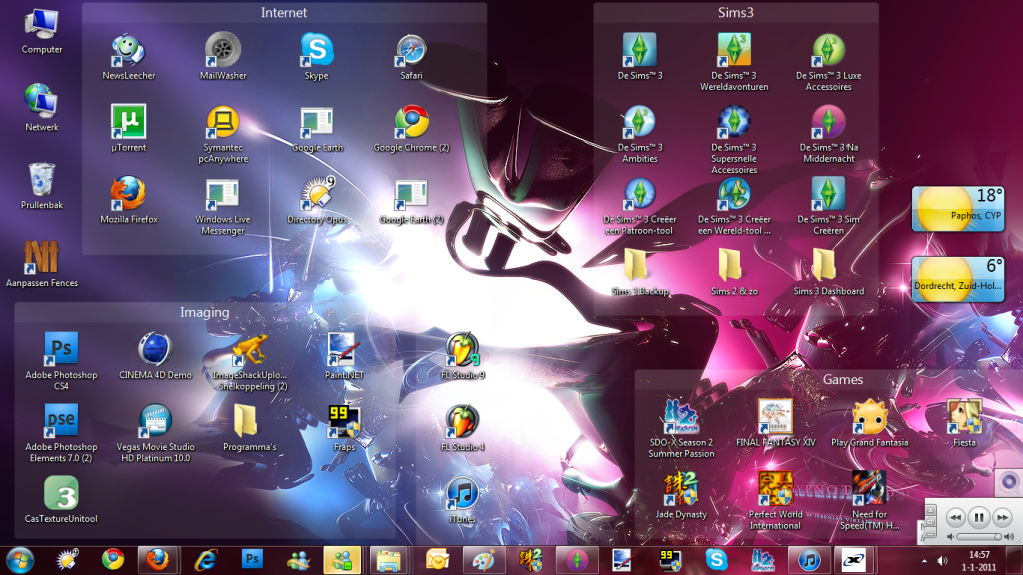The width and height of the screenshot is (1023, 575).
Task: Click the Internet fence title
Action: click(284, 12)
